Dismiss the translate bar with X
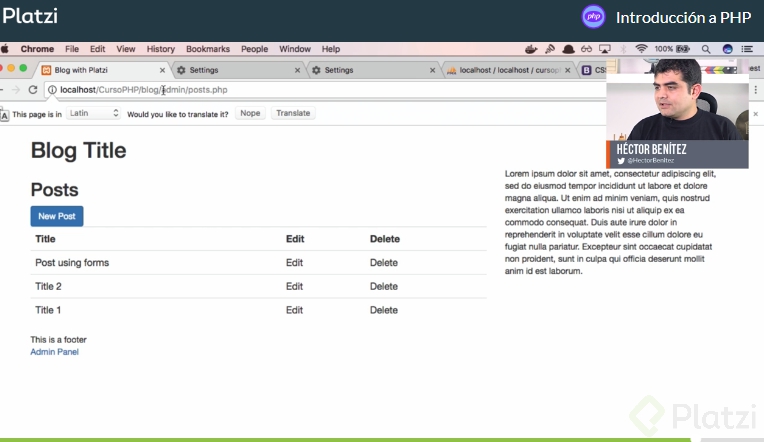764x442 pixels. coord(756,114)
